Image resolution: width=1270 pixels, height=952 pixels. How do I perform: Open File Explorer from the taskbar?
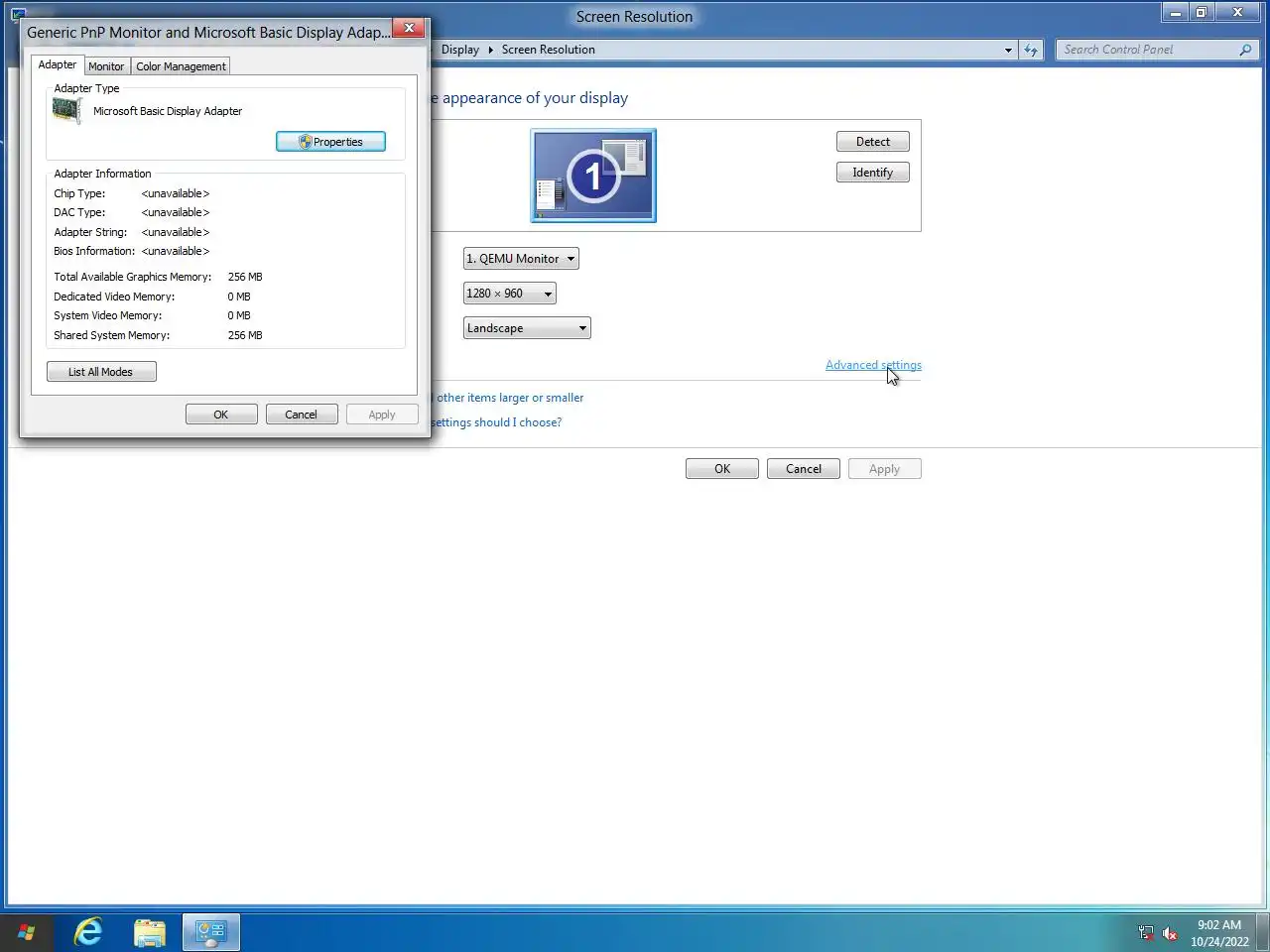point(150,932)
